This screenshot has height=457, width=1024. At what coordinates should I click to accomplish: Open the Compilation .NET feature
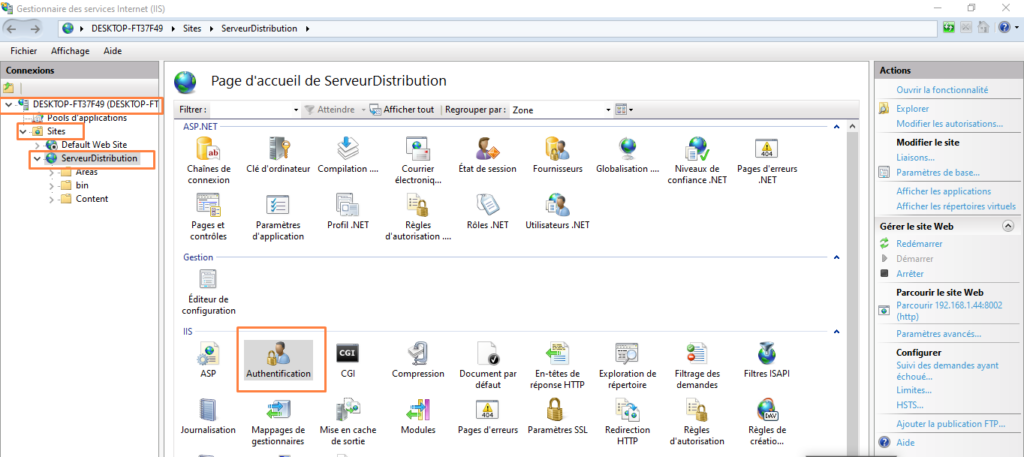pyautogui.click(x=348, y=157)
